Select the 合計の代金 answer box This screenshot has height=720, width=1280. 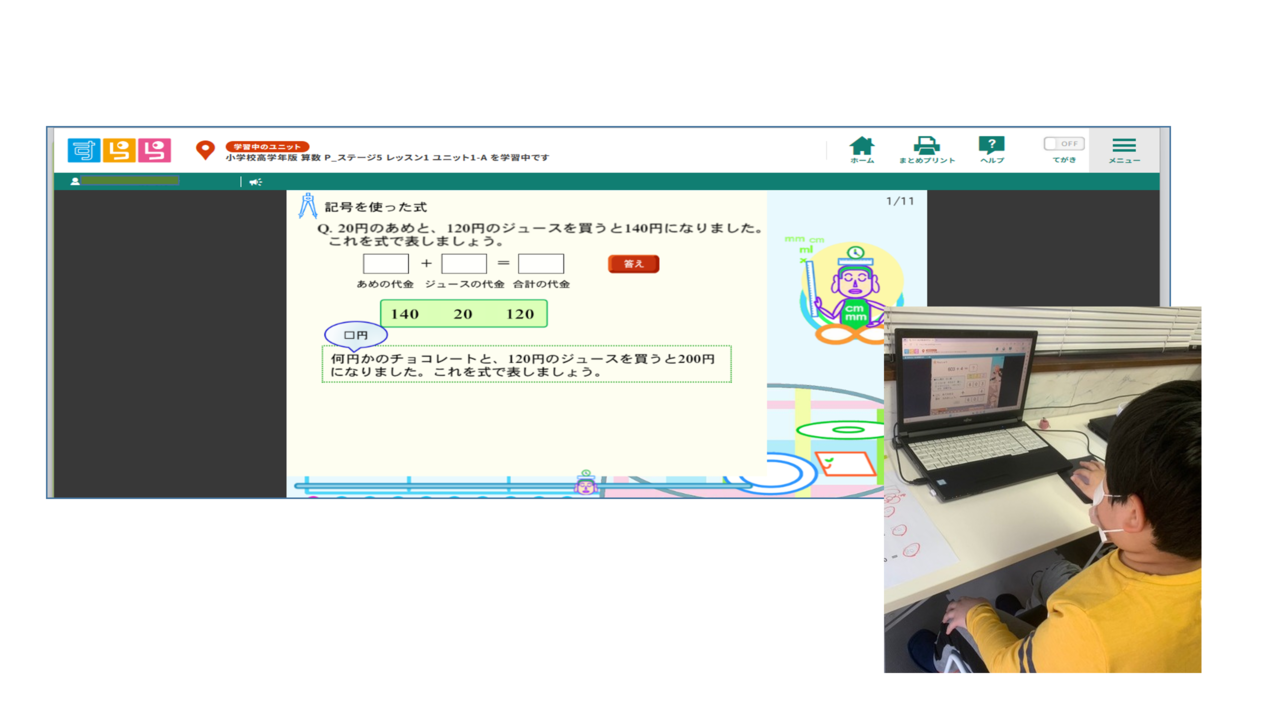pos(541,263)
